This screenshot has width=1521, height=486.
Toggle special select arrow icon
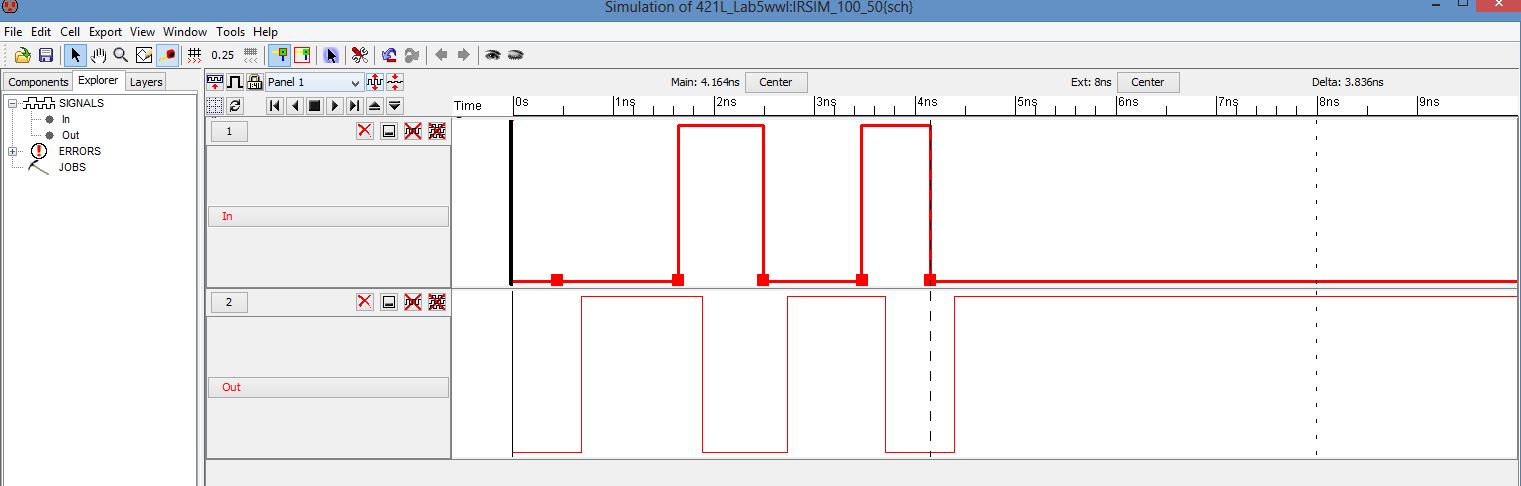click(x=332, y=55)
